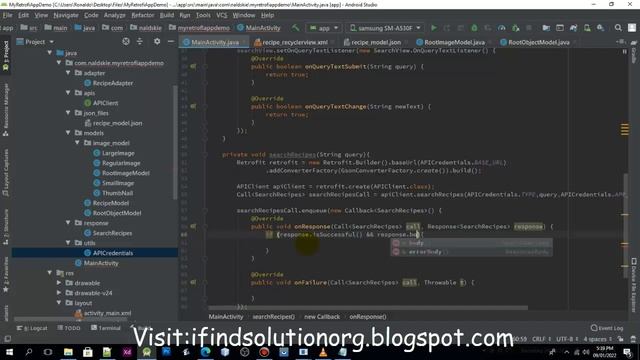Click Attach Debugger to Android Process icon
This screenshot has height=360, width=640.
point(516,28)
